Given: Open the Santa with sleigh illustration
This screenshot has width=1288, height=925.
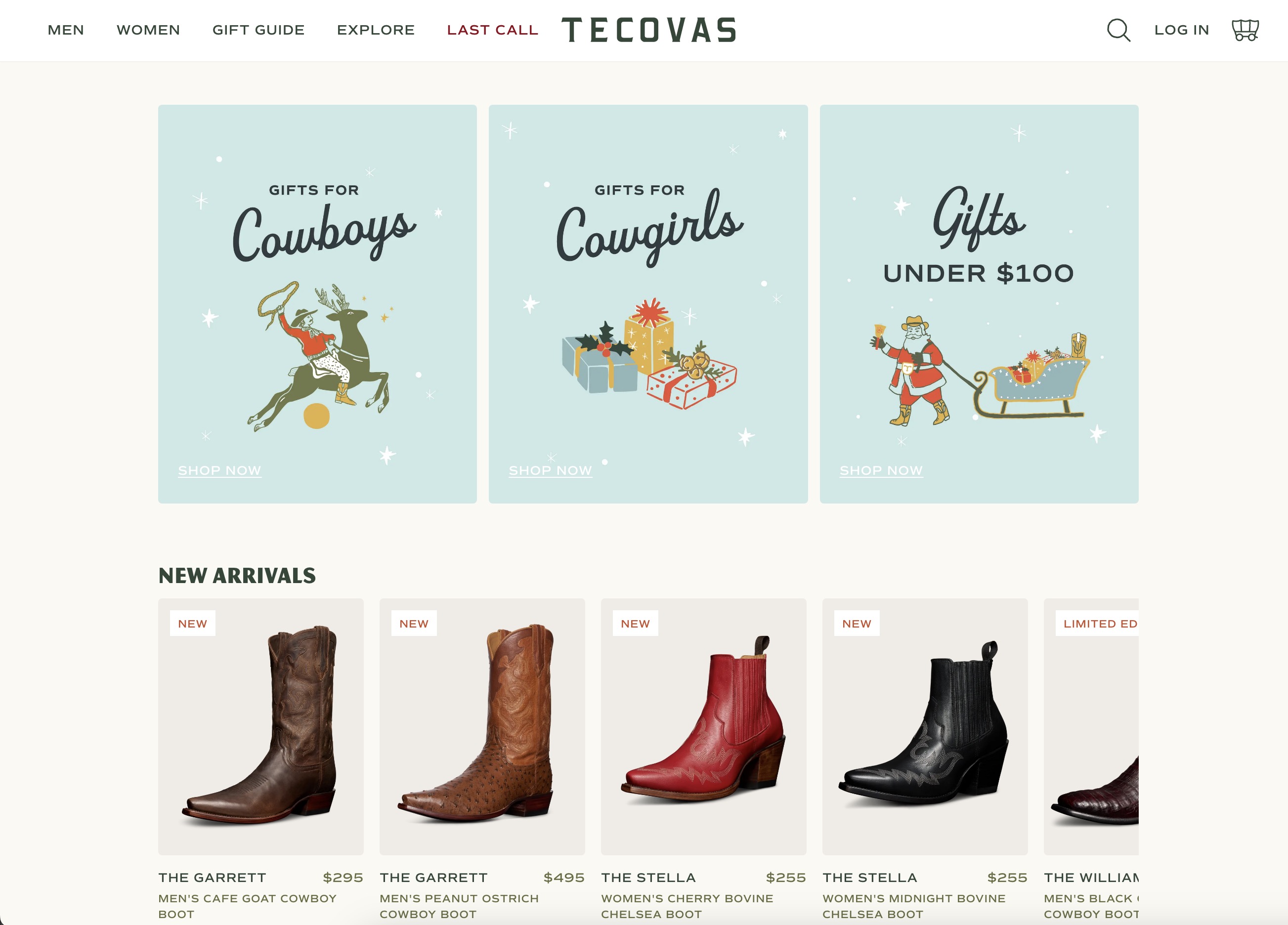Looking at the screenshot, I should [980, 370].
